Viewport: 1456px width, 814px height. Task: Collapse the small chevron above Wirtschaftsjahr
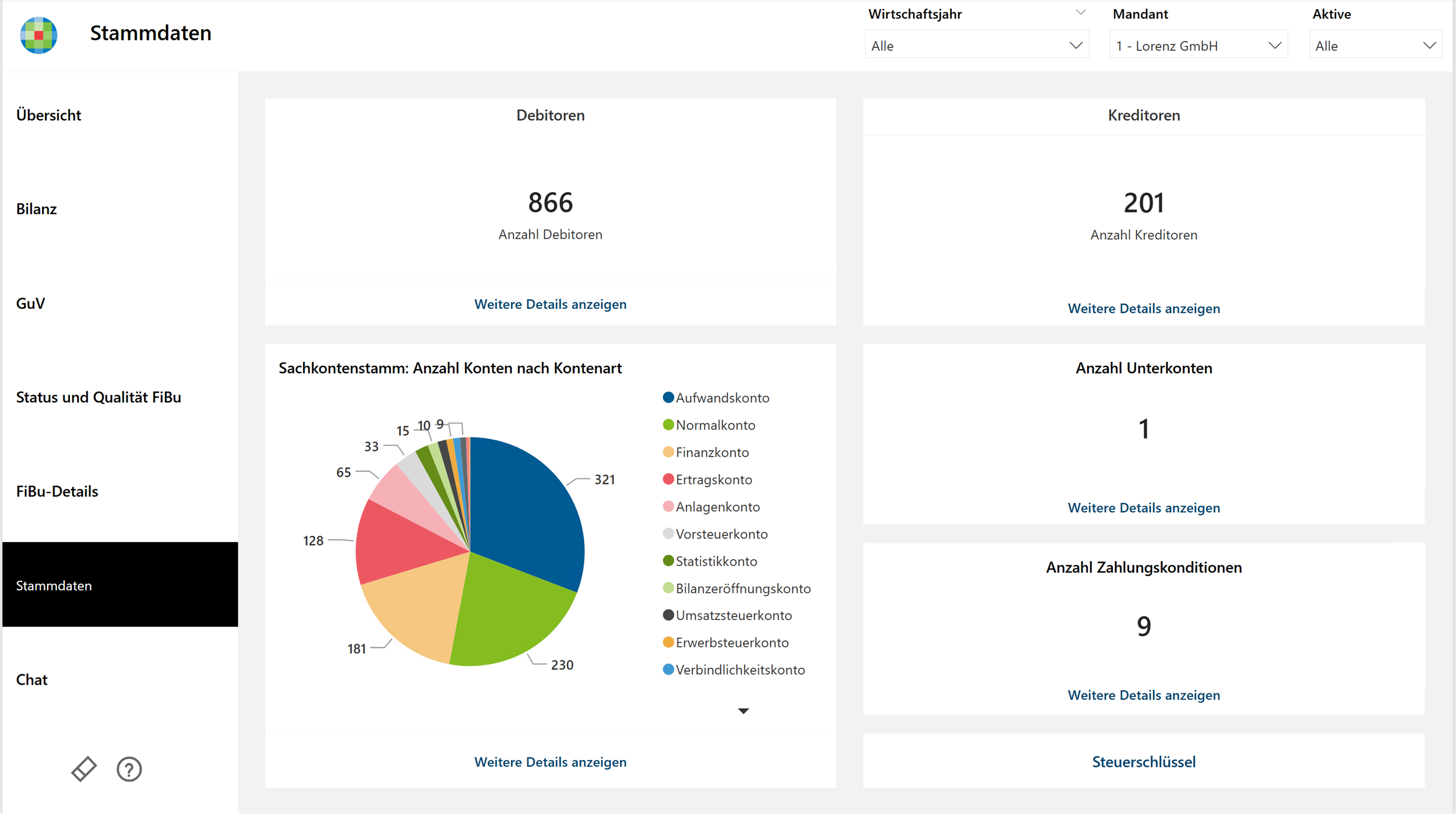tap(1081, 13)
